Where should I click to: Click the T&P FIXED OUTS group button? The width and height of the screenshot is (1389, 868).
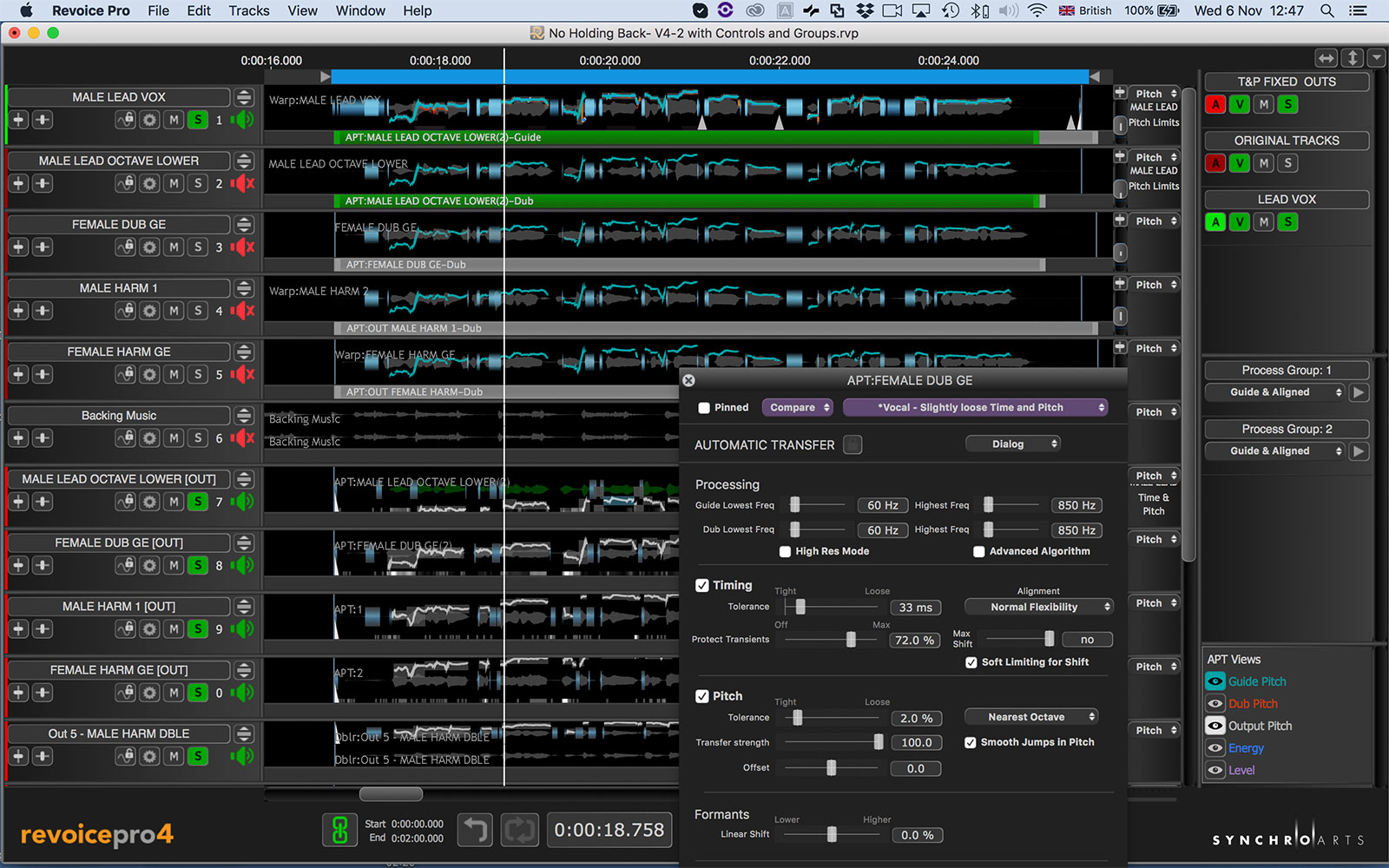coord(1287,82)
